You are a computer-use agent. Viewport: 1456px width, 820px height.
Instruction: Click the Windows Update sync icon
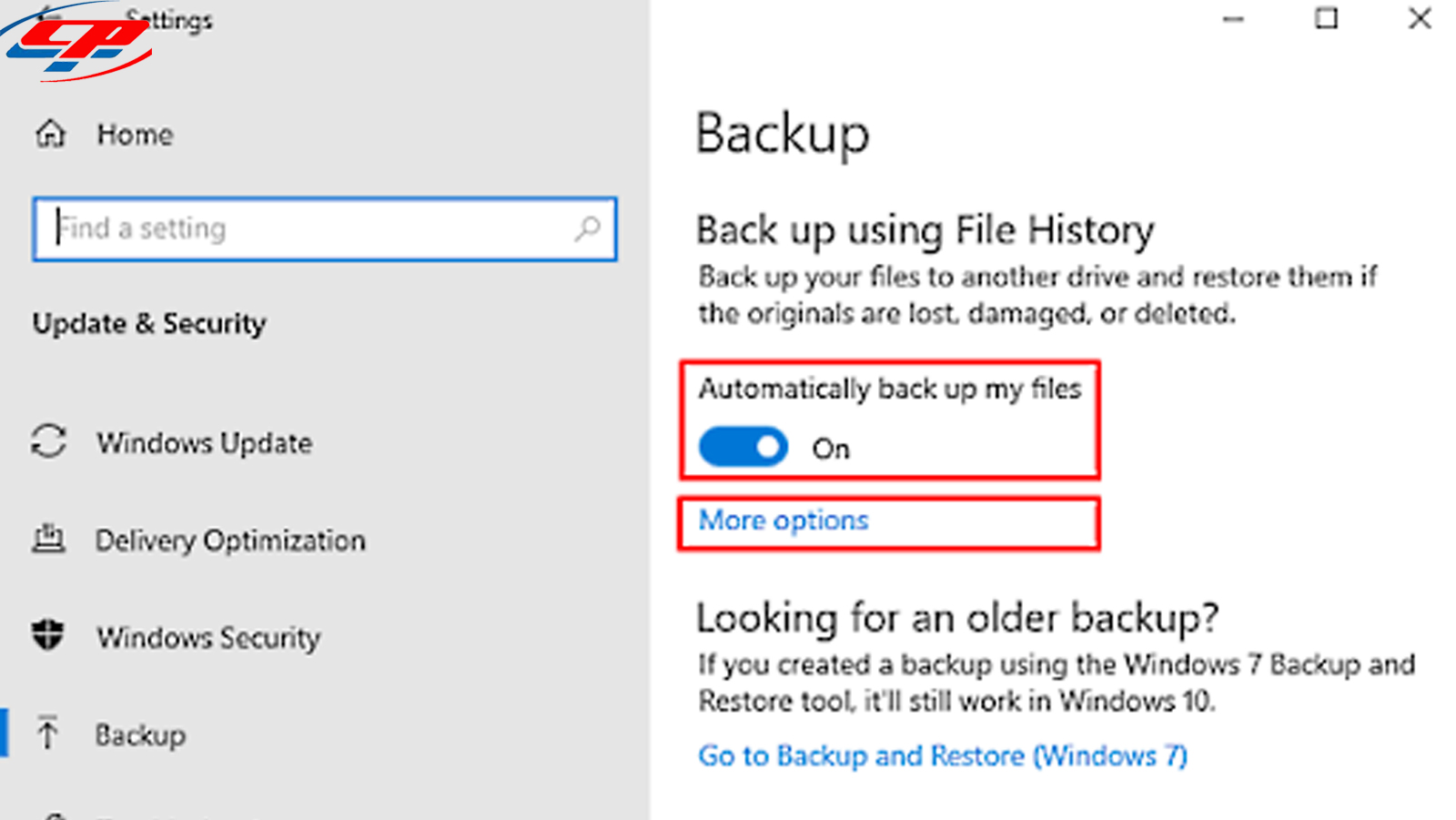point(49,442)
